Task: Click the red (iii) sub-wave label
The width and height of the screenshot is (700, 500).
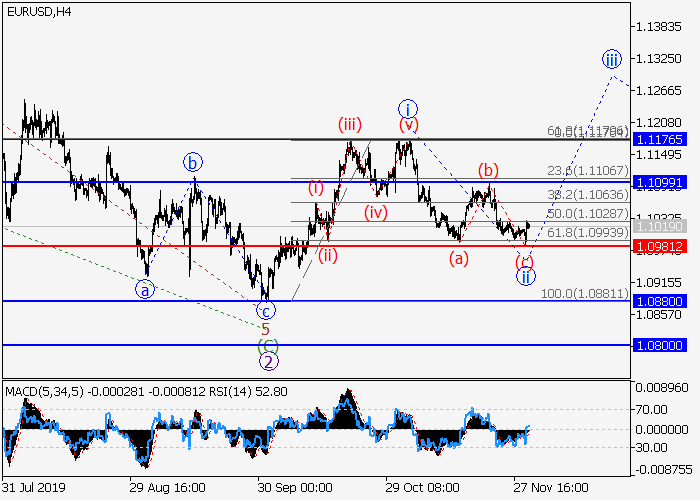Action: coord(349,125)
